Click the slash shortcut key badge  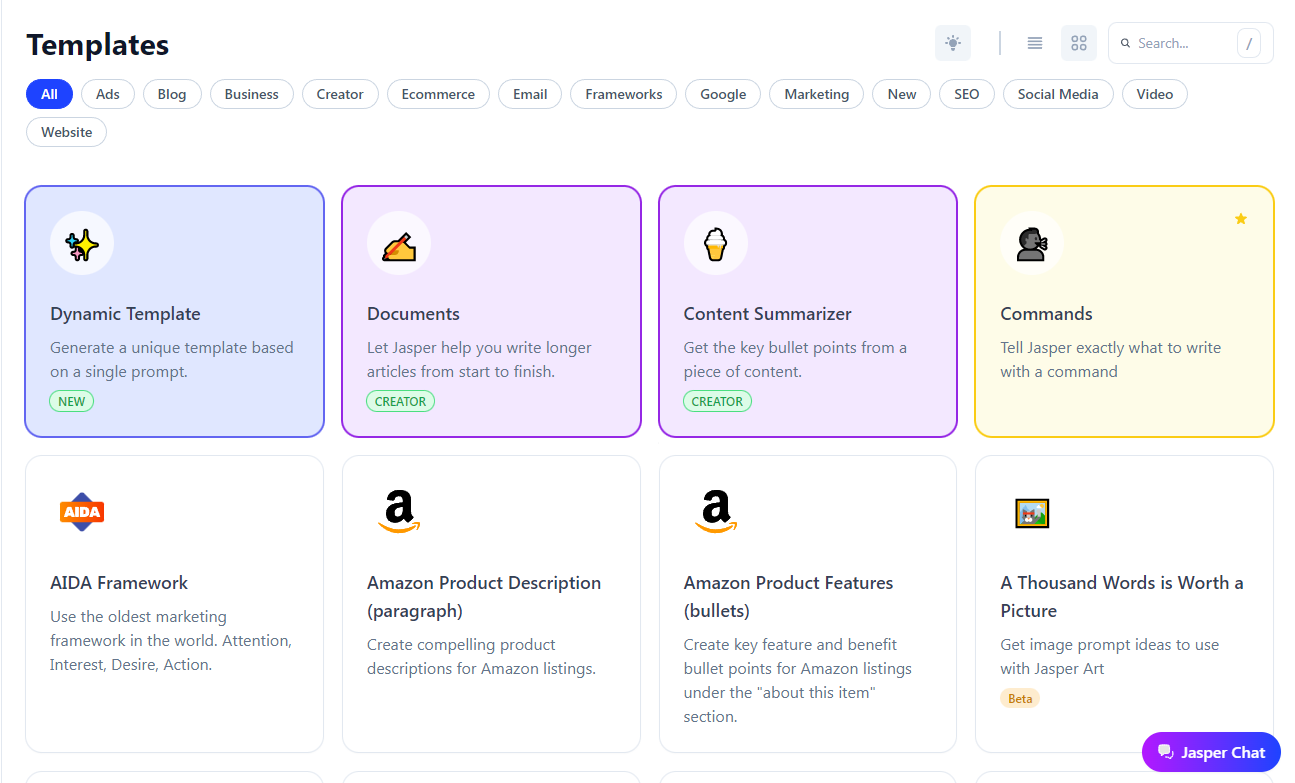(1249, 43)
